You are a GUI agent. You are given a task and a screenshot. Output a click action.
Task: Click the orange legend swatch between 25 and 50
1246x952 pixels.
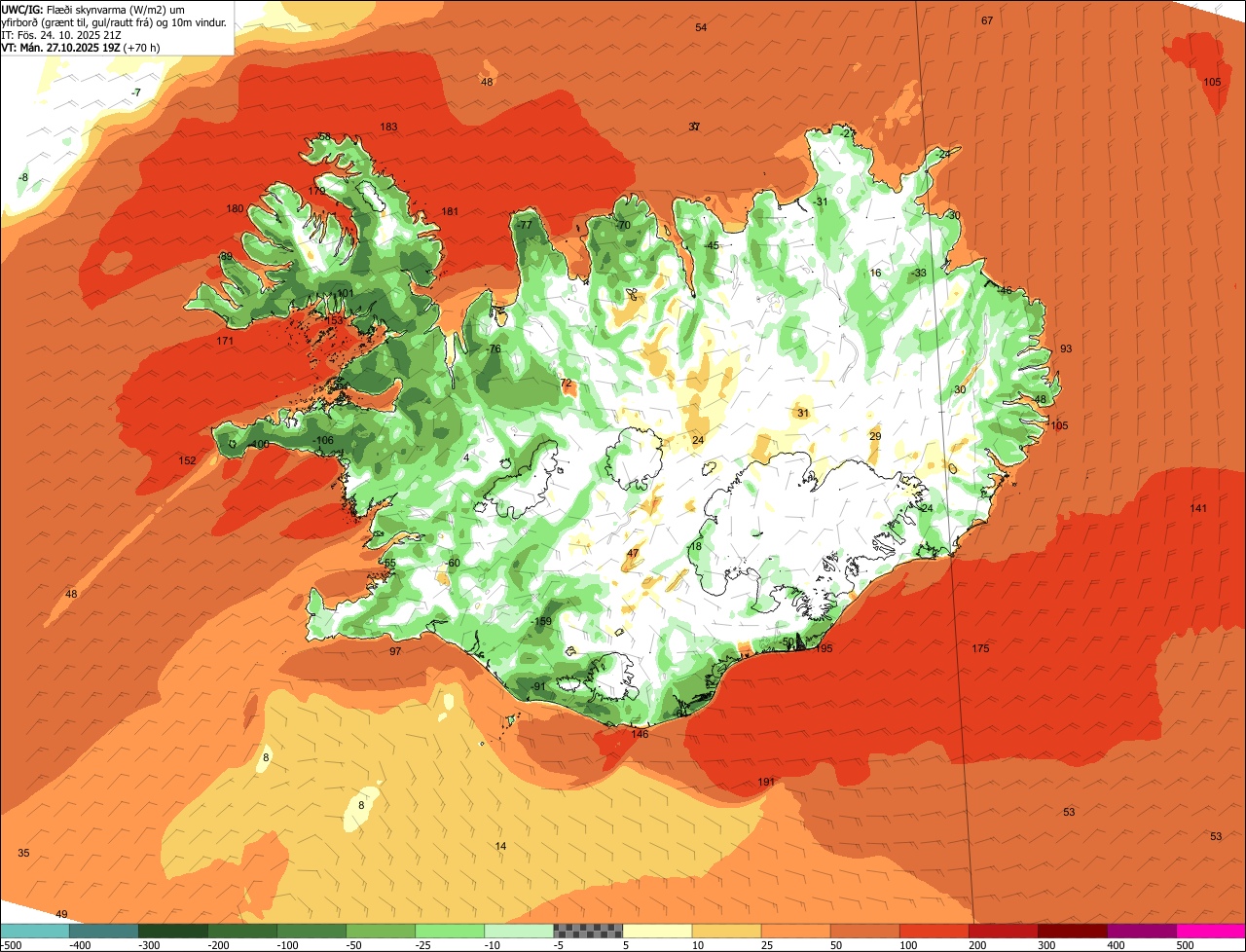(795, 931)
